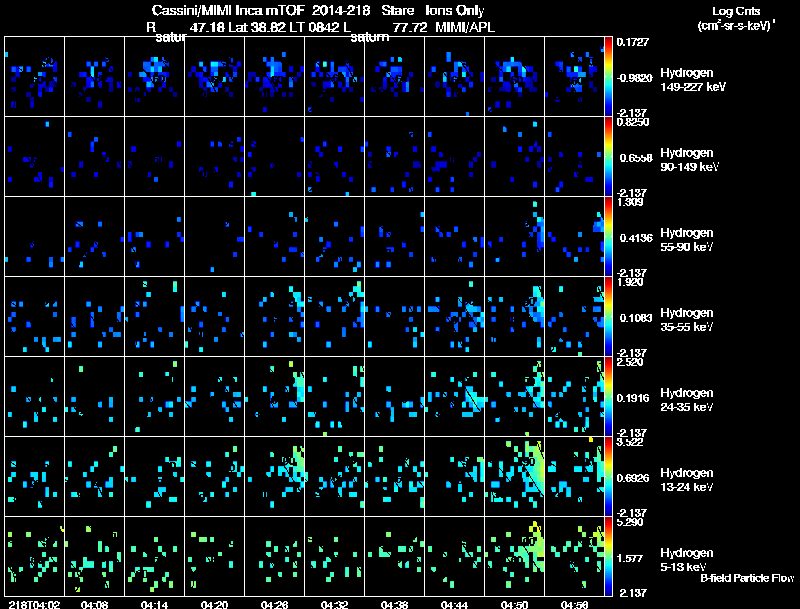Click the MIMI/APL credit text
Screen dimensions: 800x609
[465, 27]
